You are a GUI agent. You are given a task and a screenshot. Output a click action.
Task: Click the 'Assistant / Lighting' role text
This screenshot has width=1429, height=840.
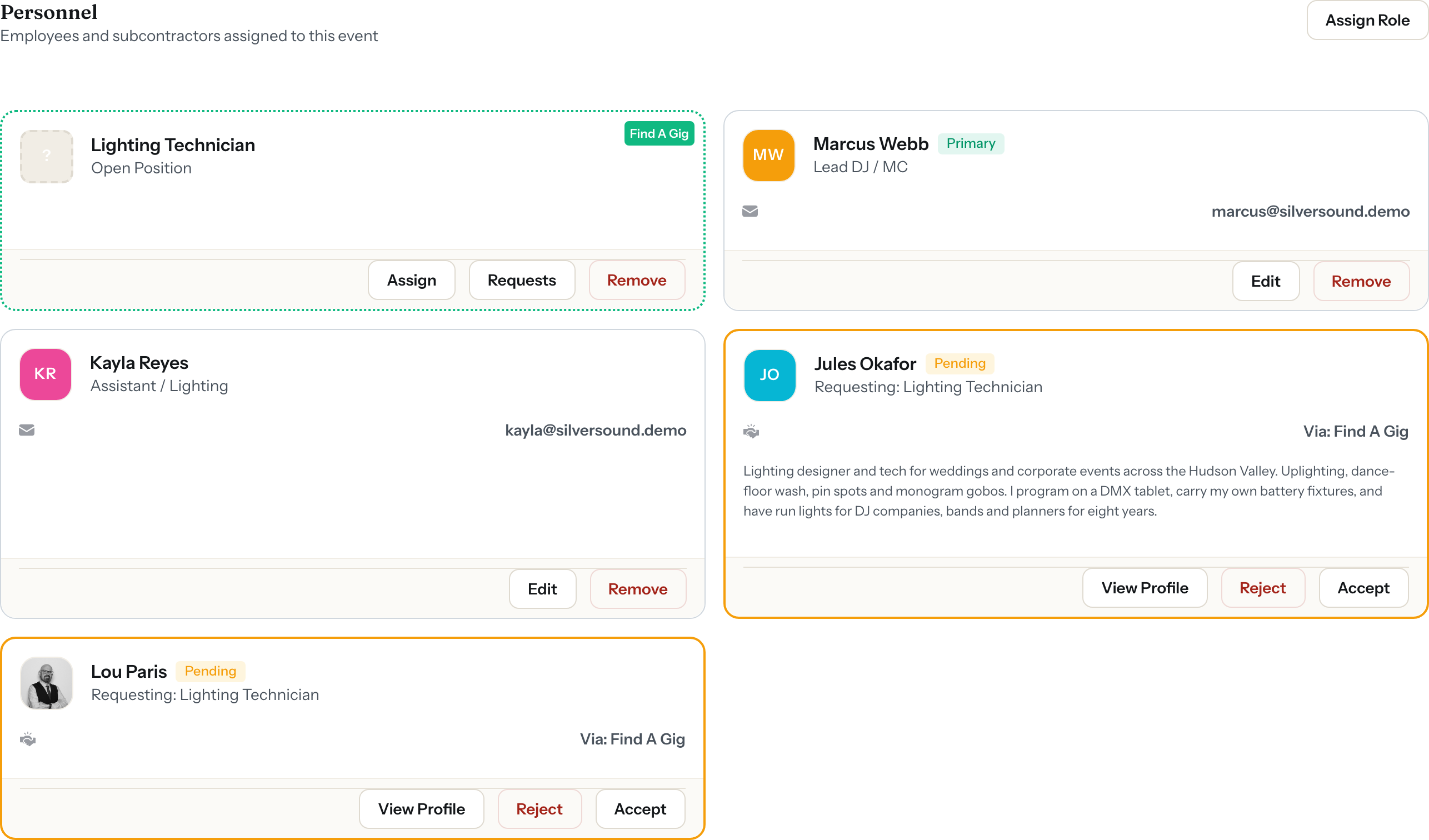pos(159,386)
